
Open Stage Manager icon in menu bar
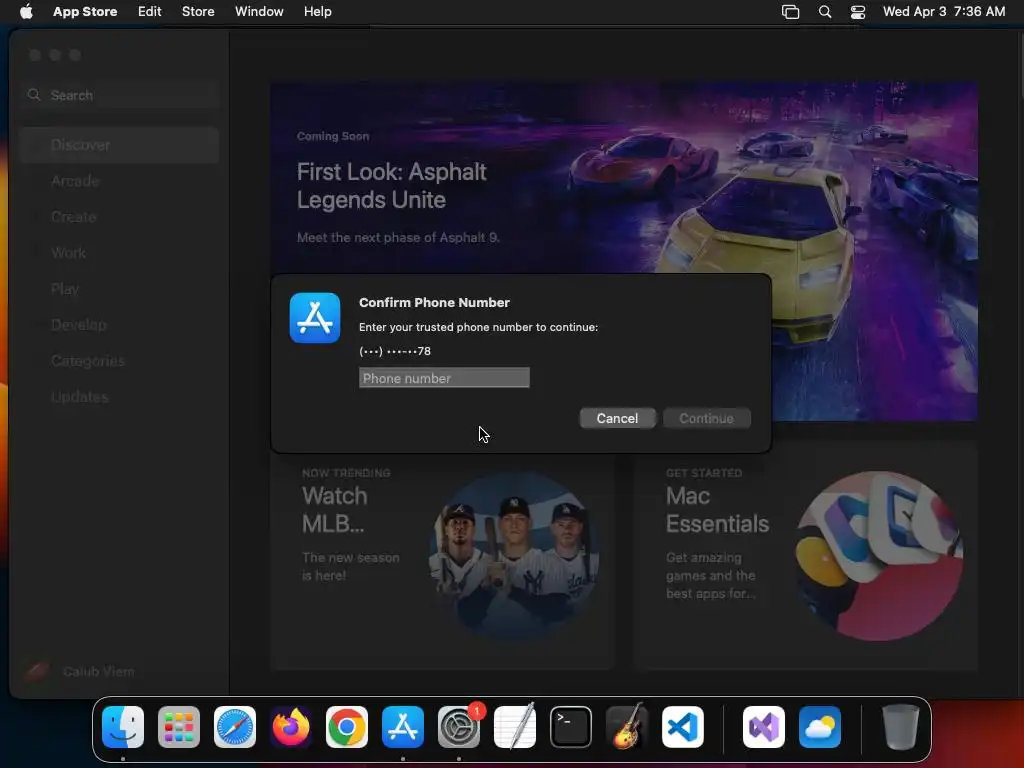[x=790, y=12]
